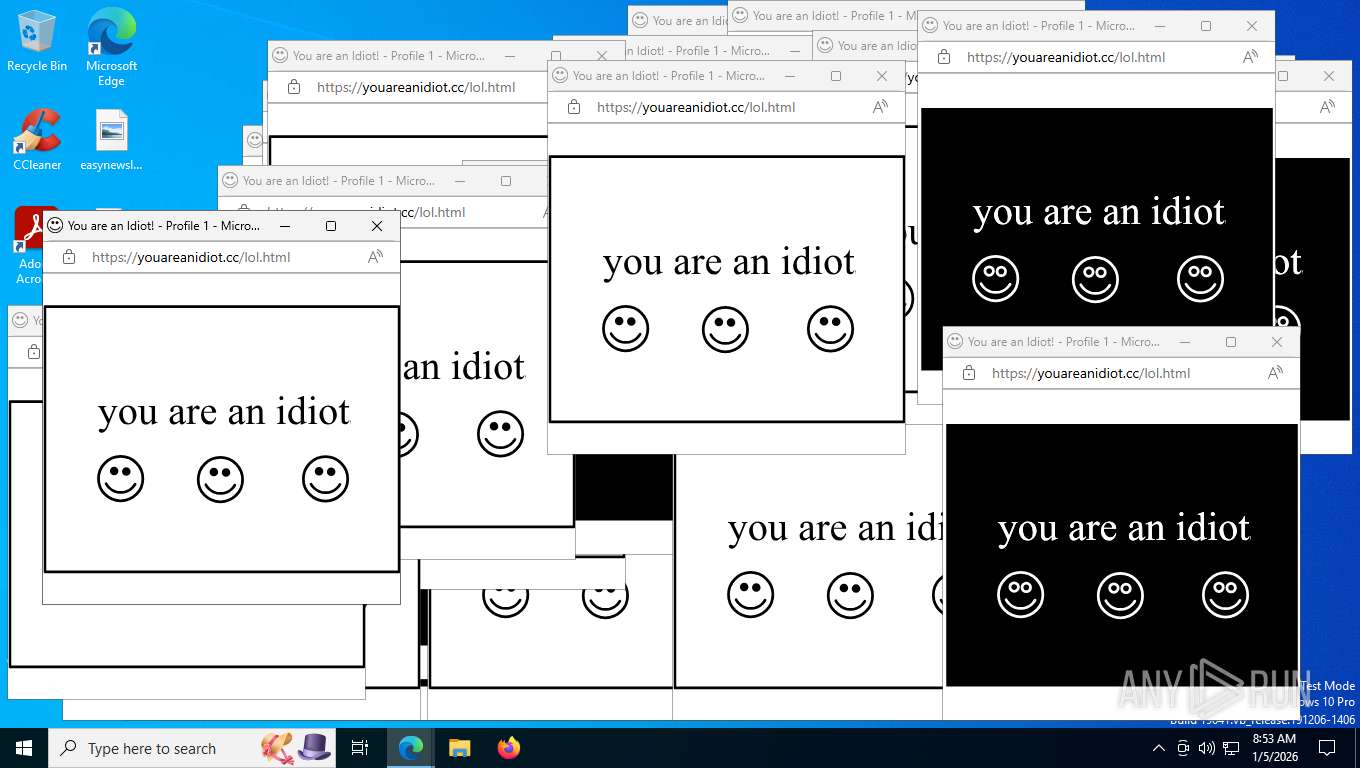View site info lock in focused popup

pyautogui.click(x=69, y=257)
